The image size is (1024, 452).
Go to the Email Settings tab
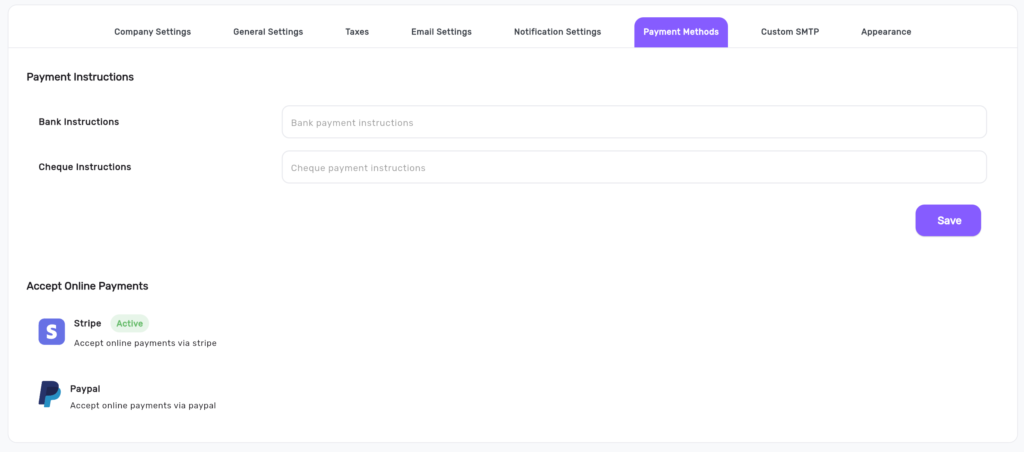pos(441,32)
